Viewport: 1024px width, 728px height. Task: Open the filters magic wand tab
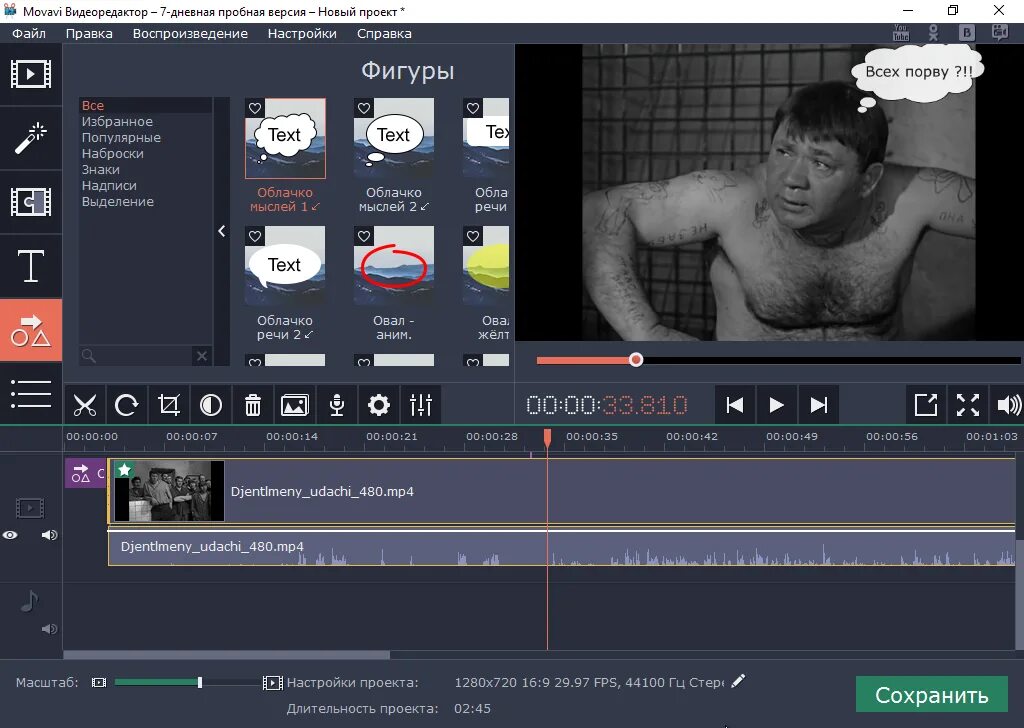[x=31, y=138]
